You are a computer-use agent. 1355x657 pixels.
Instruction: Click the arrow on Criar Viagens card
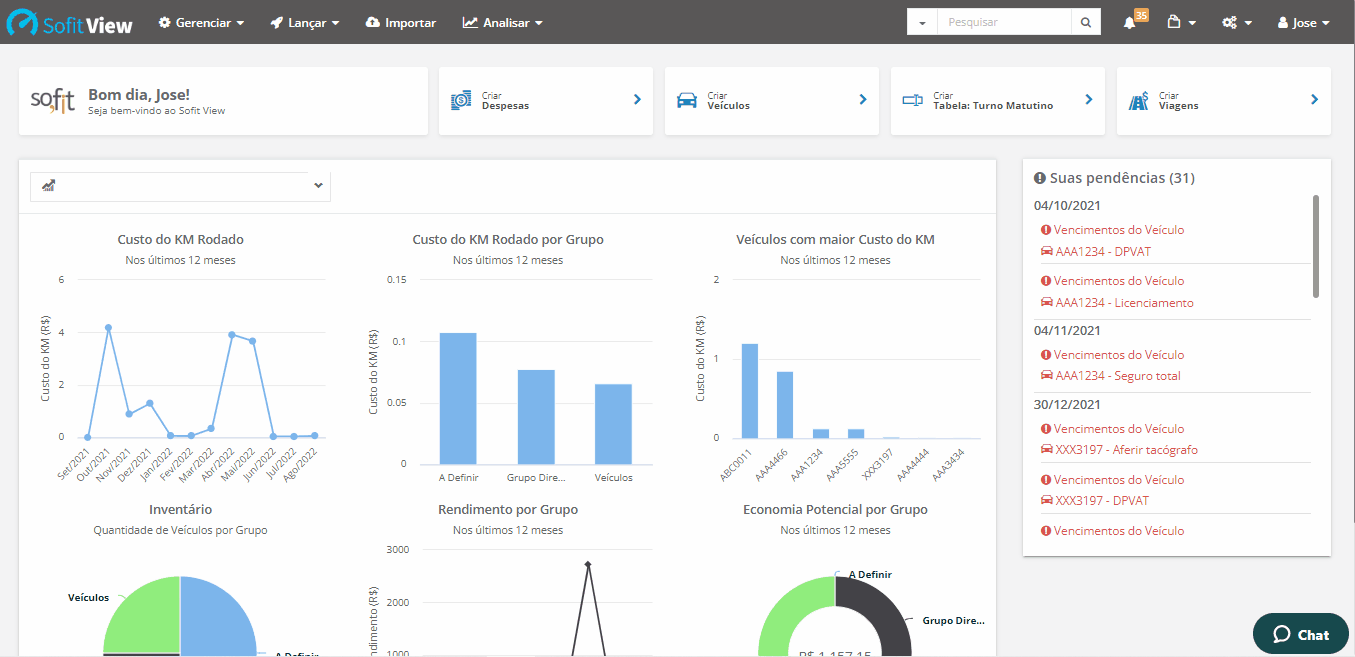click(x=1315, y=100)
